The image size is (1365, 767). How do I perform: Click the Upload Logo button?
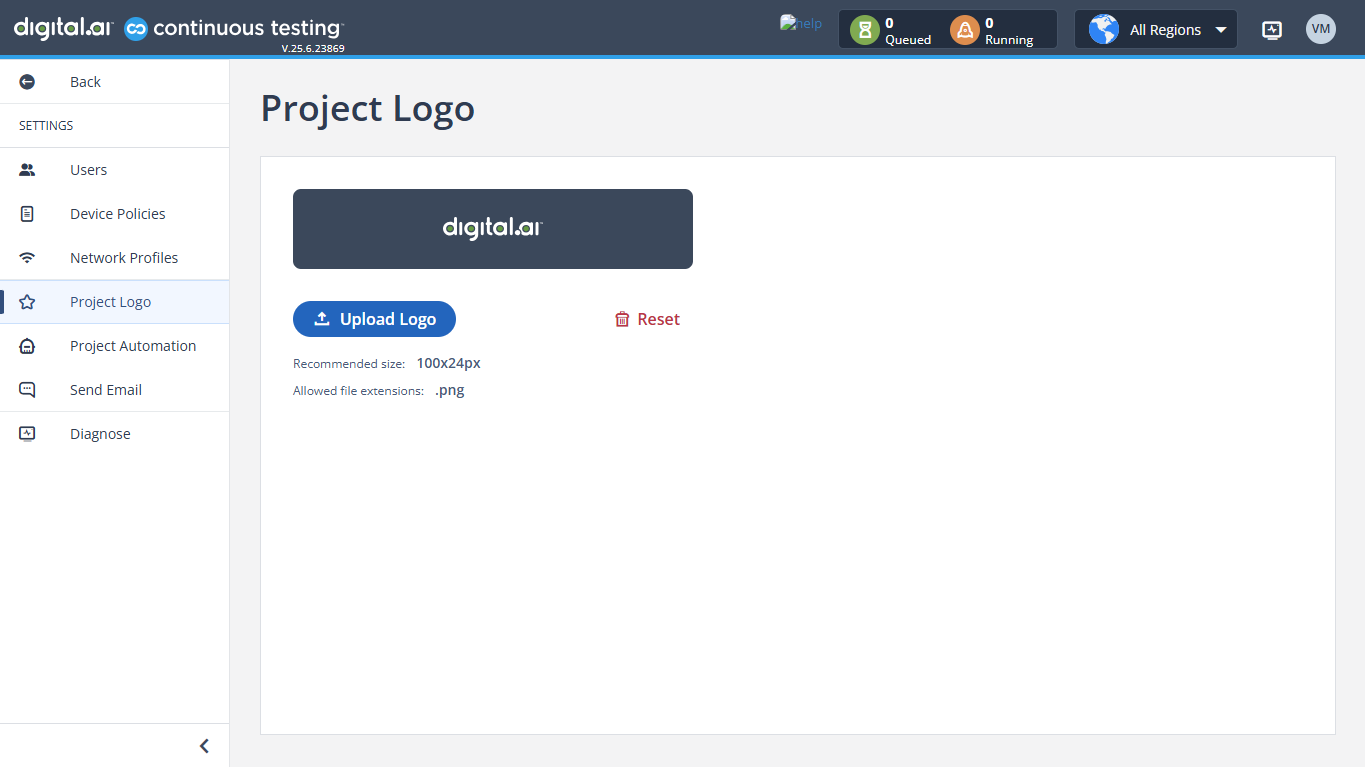(x=374, y=319)
